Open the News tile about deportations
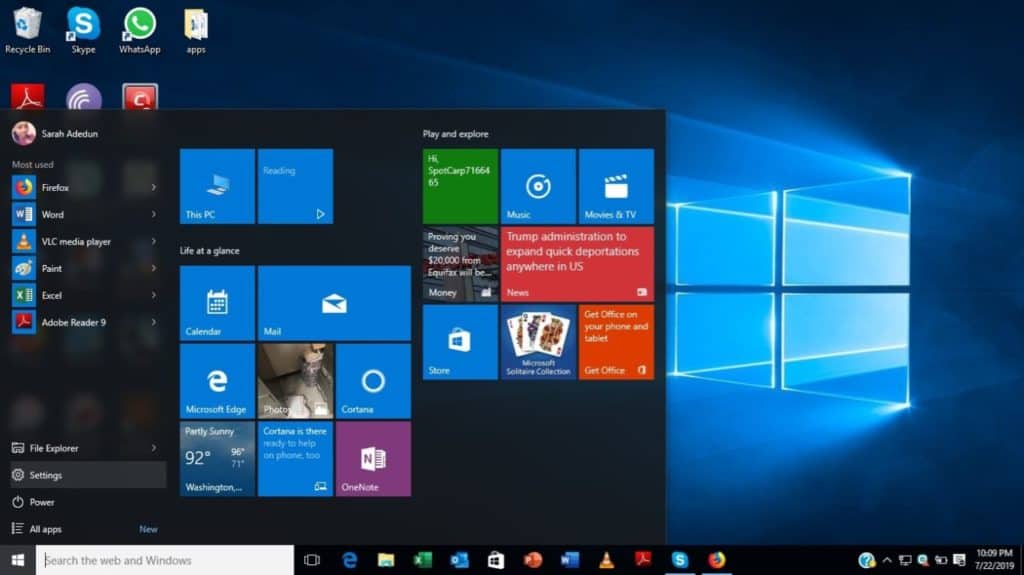1024x575 pixels. tap(577, 264)
